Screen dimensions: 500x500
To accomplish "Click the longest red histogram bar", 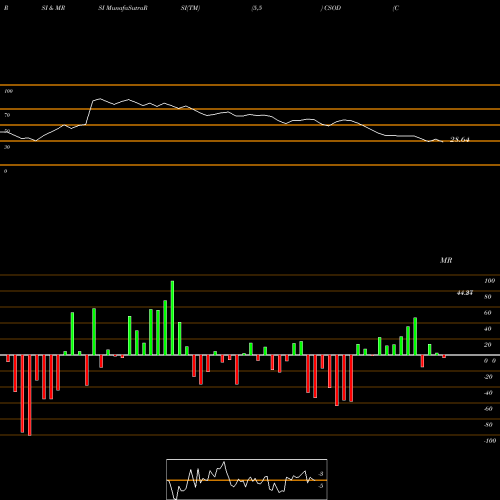I will [x=30, y=395].
